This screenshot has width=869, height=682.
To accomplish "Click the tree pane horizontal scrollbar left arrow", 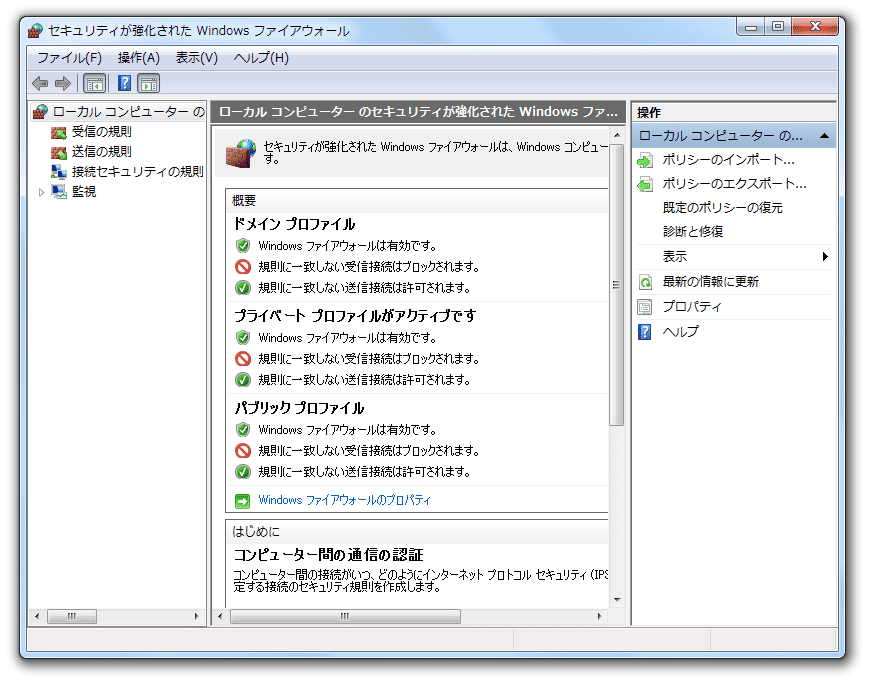I will tap(37, 617).
